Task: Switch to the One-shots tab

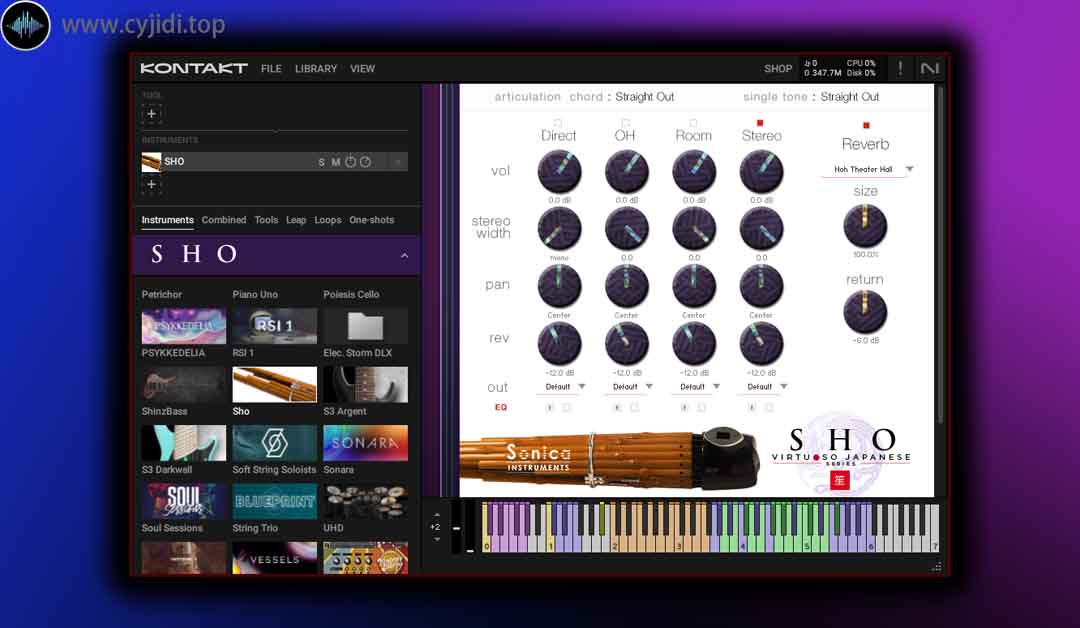Action: tap(372, 220)
